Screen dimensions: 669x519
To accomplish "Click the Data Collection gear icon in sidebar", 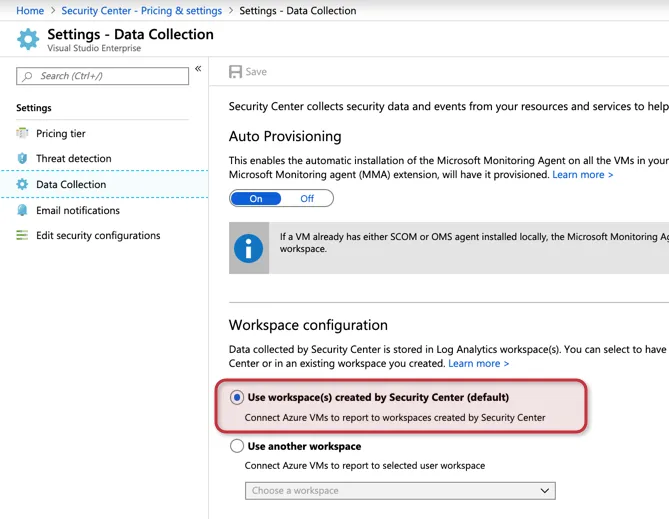I will [22, 184].
